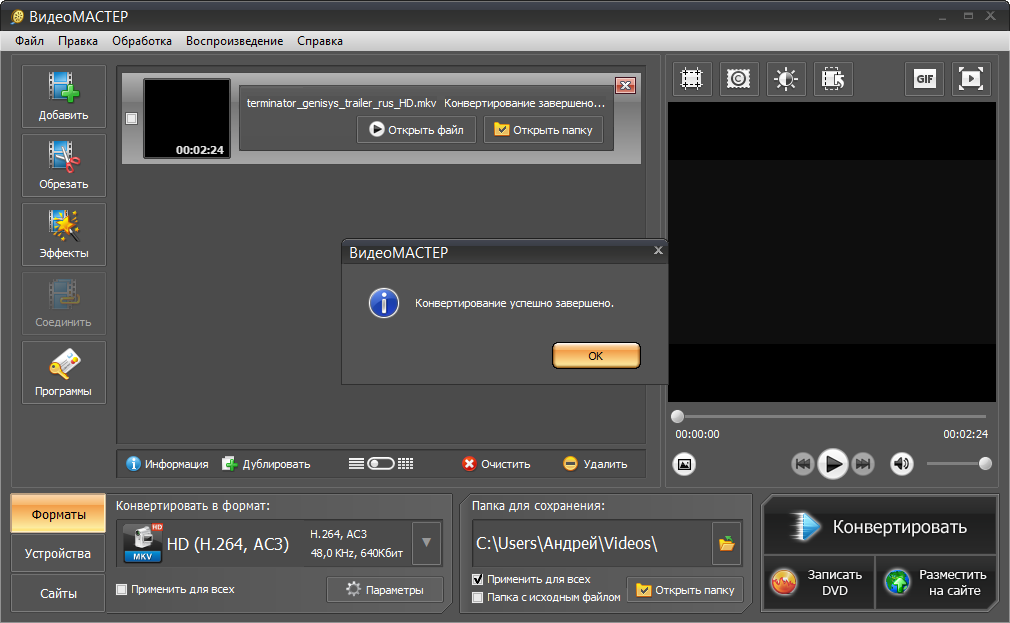The image size is (1010, 623).
Task: Toggle list/grid view switch
Action: [381, 464]
